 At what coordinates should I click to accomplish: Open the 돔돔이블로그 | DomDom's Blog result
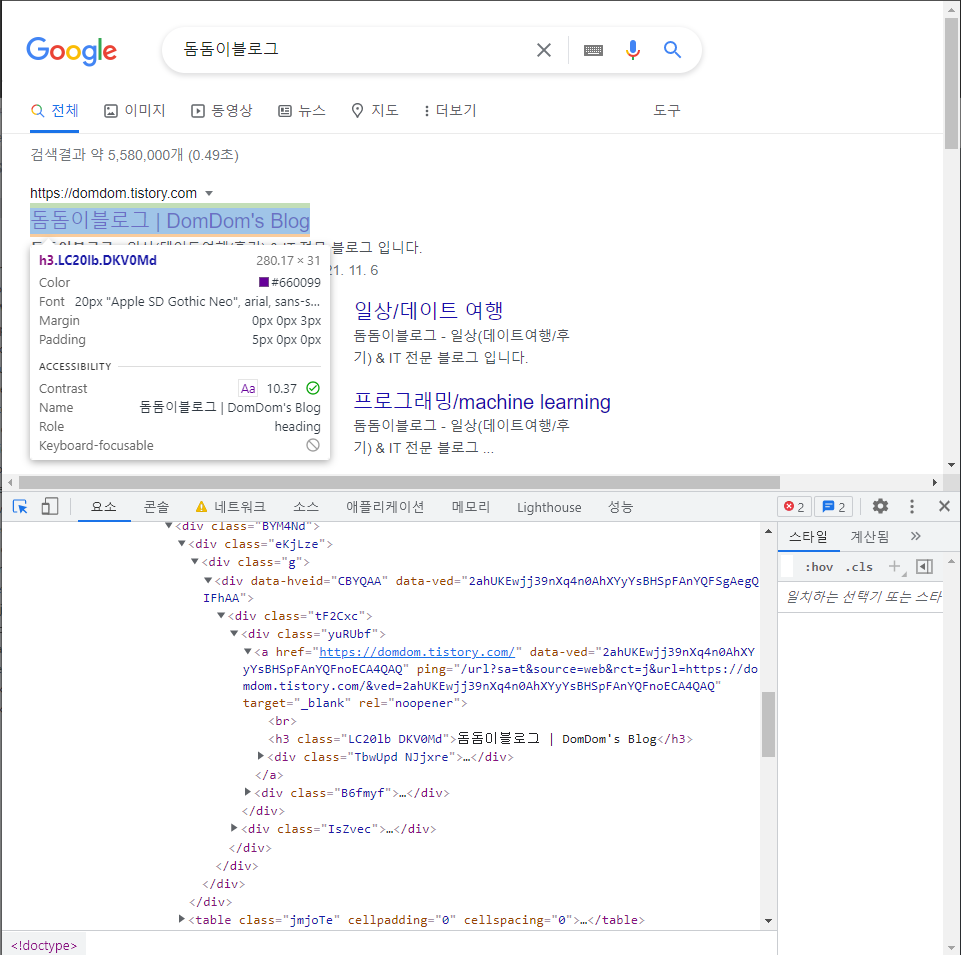click(170, 220)
